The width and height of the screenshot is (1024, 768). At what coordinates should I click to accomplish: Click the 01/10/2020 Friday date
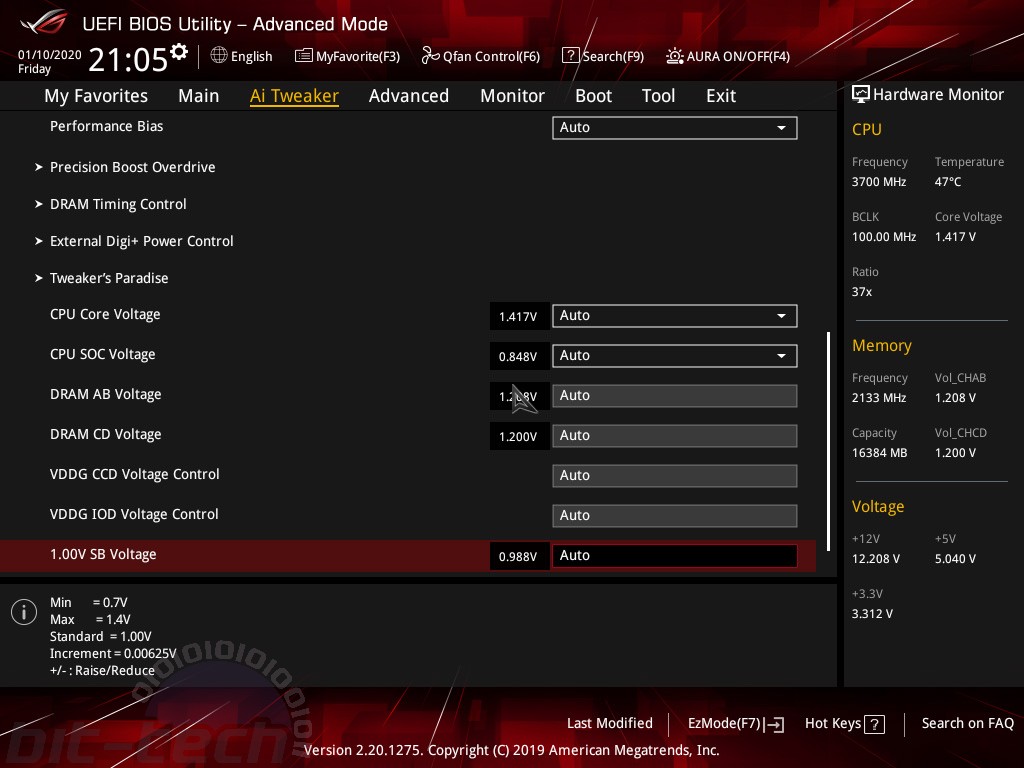click(50, 61)
